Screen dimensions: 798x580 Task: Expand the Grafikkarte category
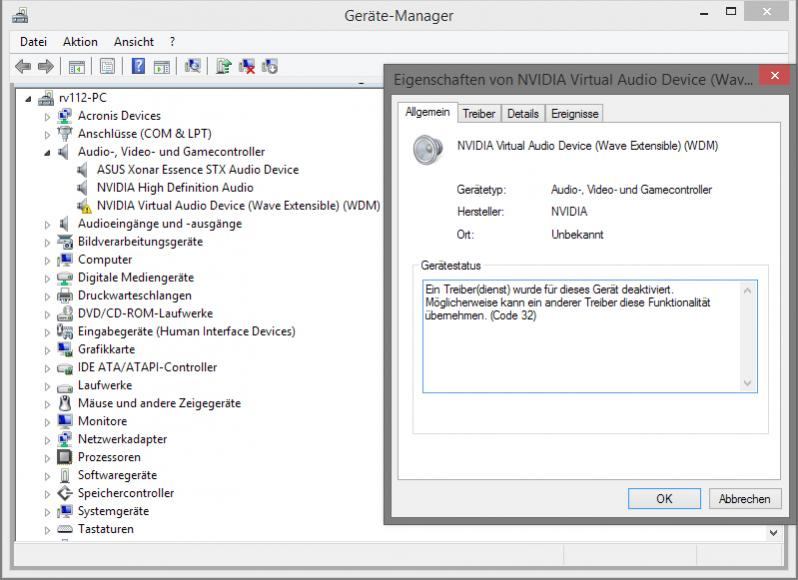(x=47, y=350)
